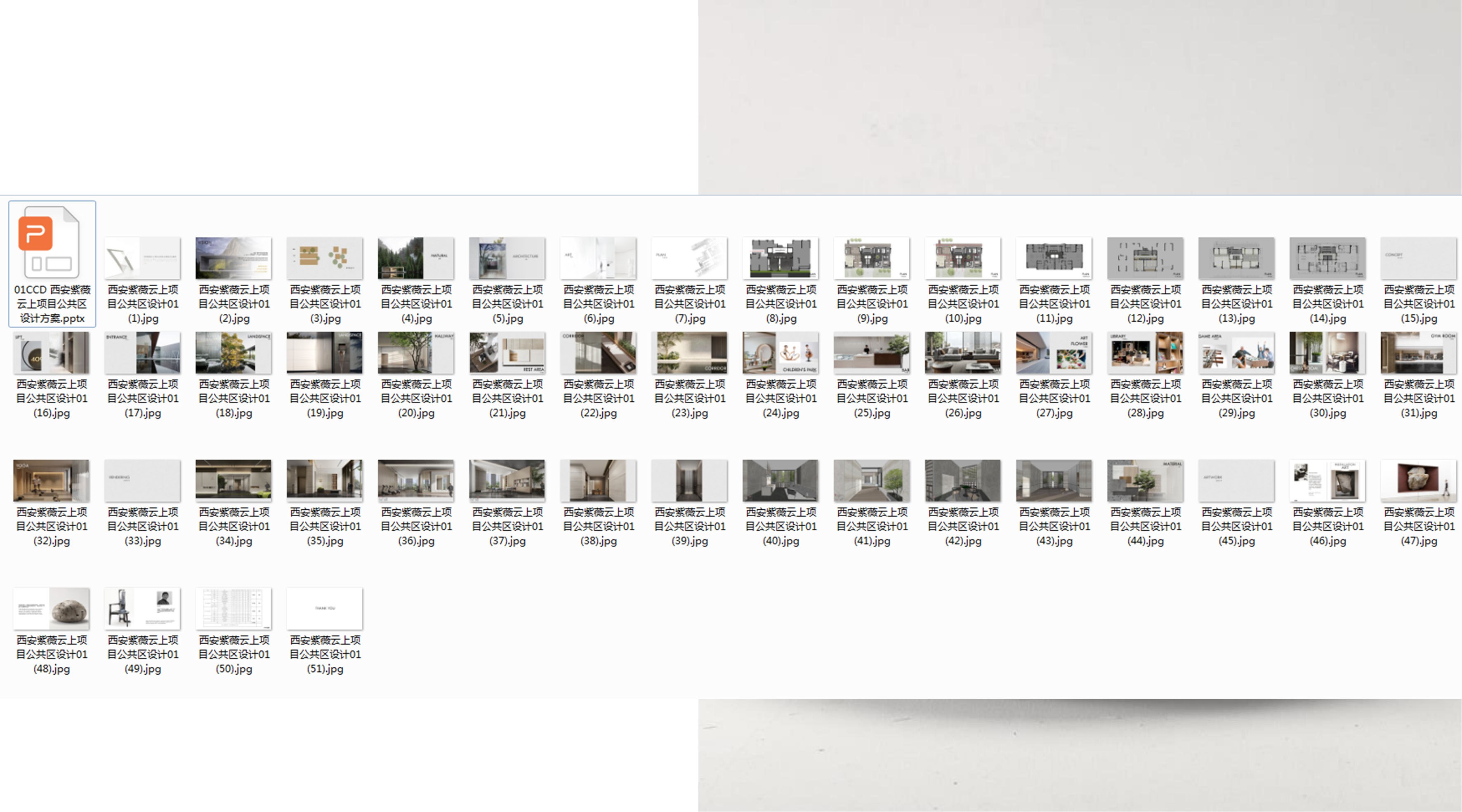Select corridor rendering thumbnail (39).jpg
Image resolution: width=1462 pixels, height=812 pixels.
(690, 480)
